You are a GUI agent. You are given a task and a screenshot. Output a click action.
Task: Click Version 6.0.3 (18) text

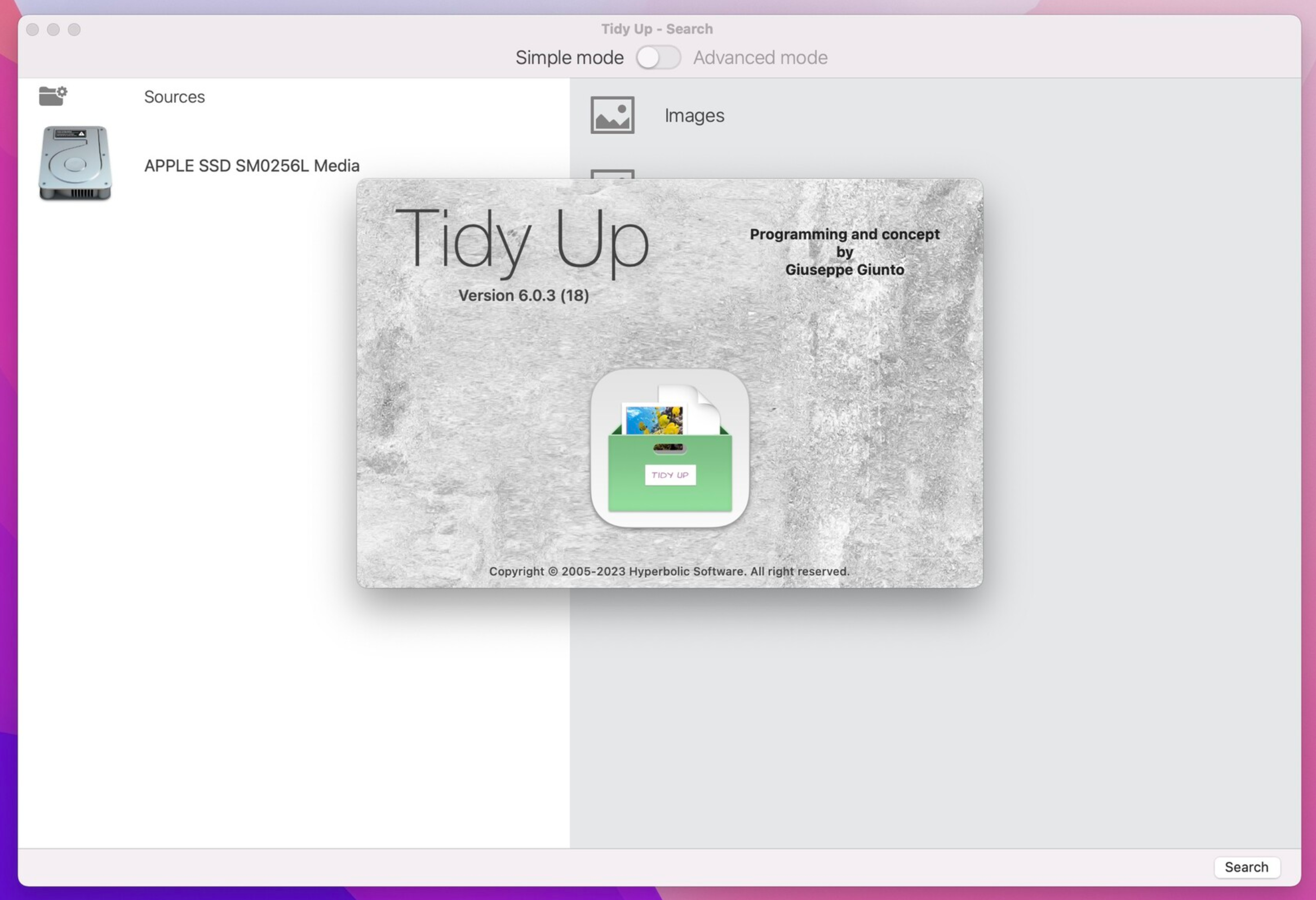(x=524, y=295)
